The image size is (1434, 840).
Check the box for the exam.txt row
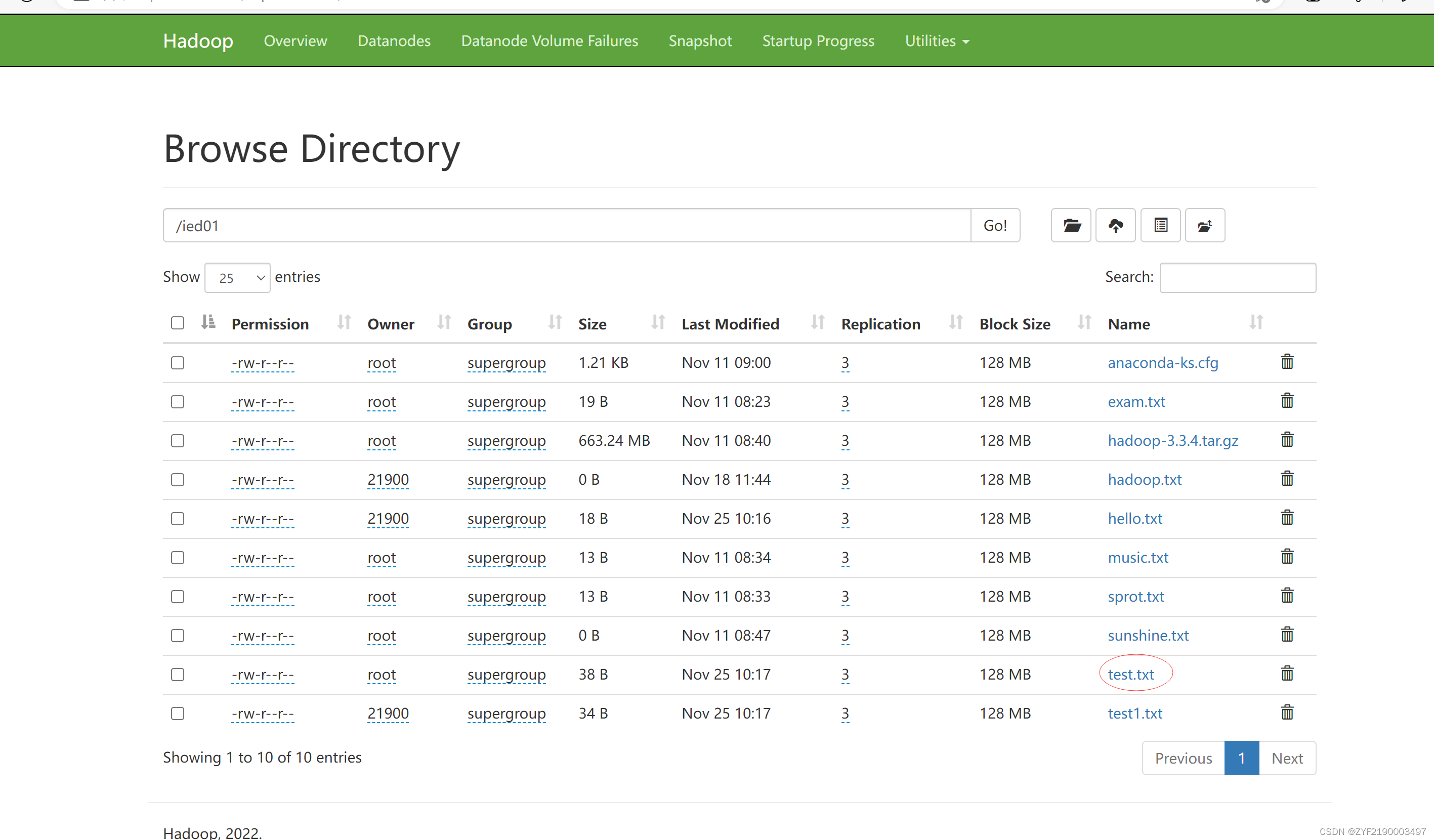(x=178, y=402)
